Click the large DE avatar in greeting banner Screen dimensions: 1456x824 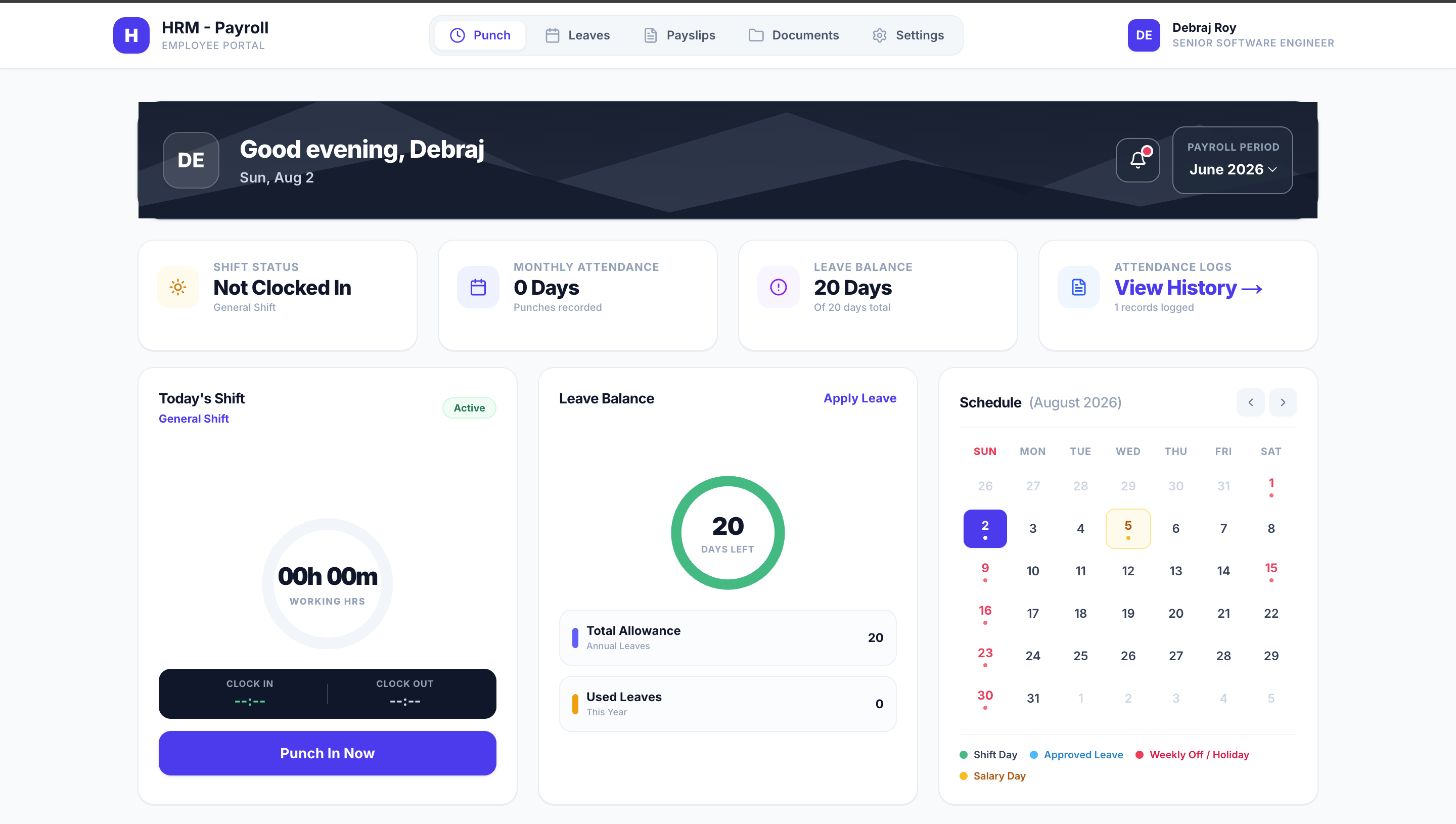pyautogui.click(x=191, y=160)
